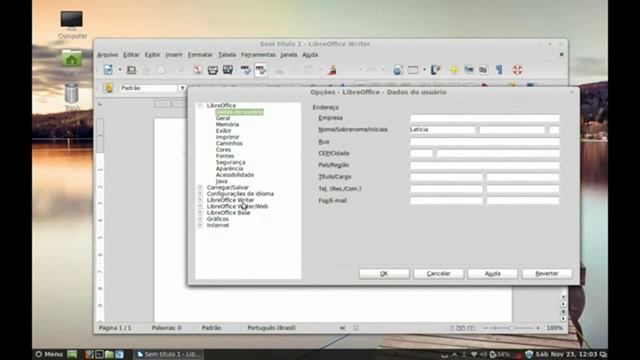Click Português (Brasil) in the status bar
Viewport: 640px width, 360px height.
pos(271,328)
